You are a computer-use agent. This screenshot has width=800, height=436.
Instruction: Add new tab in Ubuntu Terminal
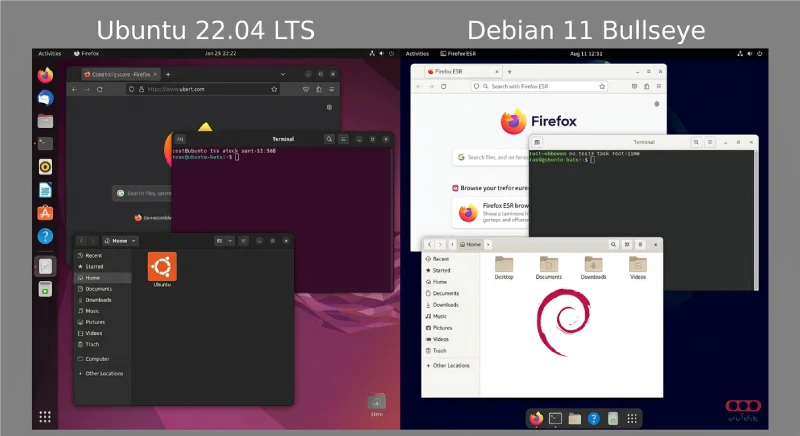180,139
